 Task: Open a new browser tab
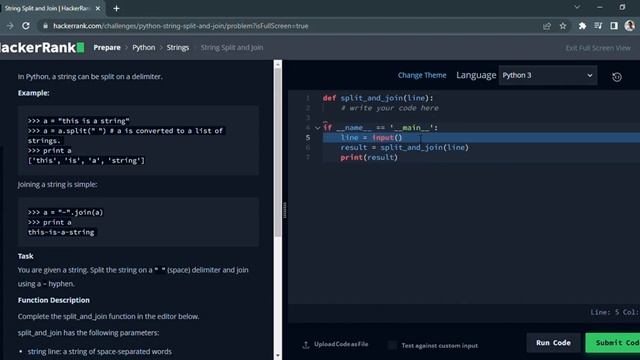click(116, 8)
